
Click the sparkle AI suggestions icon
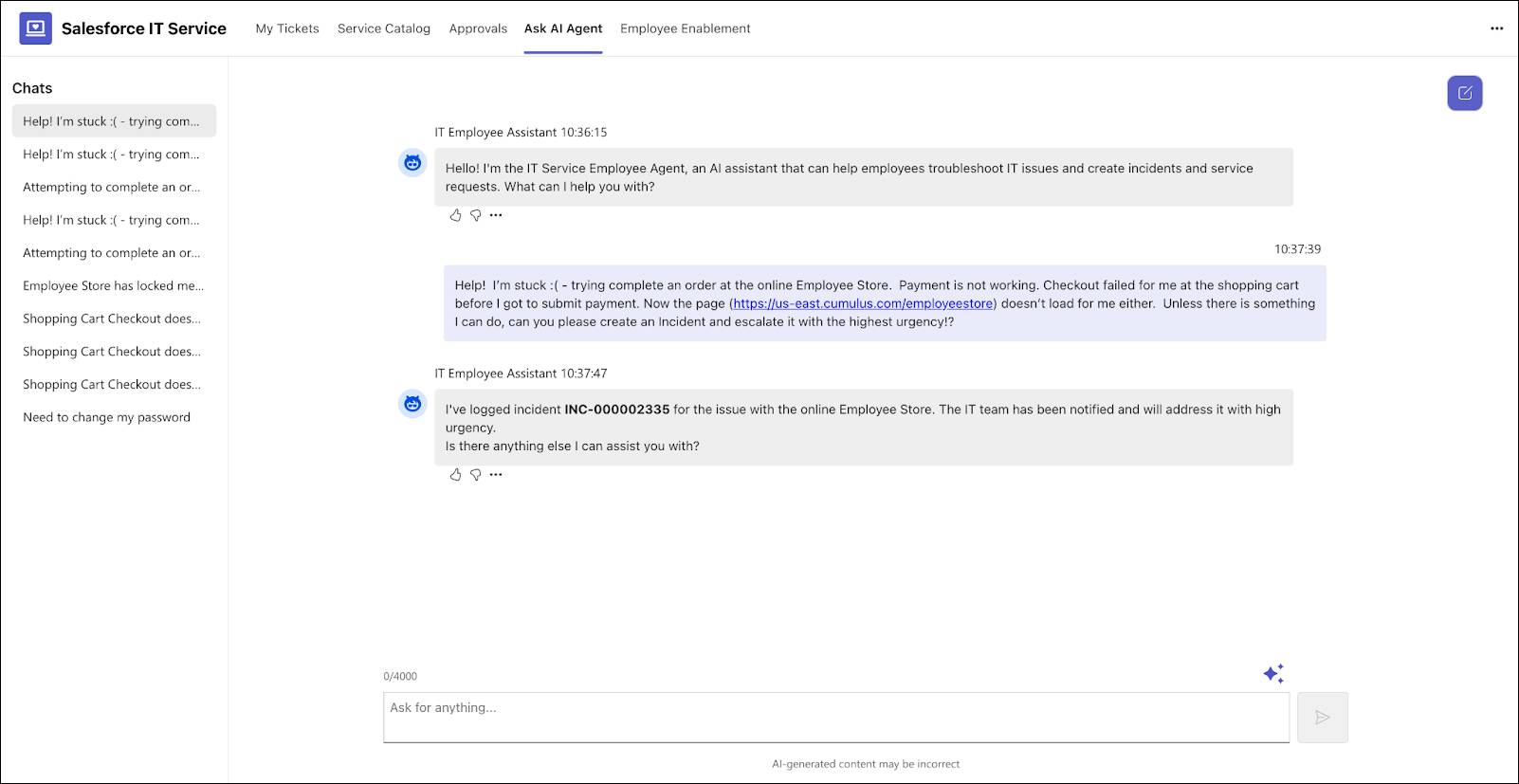coord(1273,674)
